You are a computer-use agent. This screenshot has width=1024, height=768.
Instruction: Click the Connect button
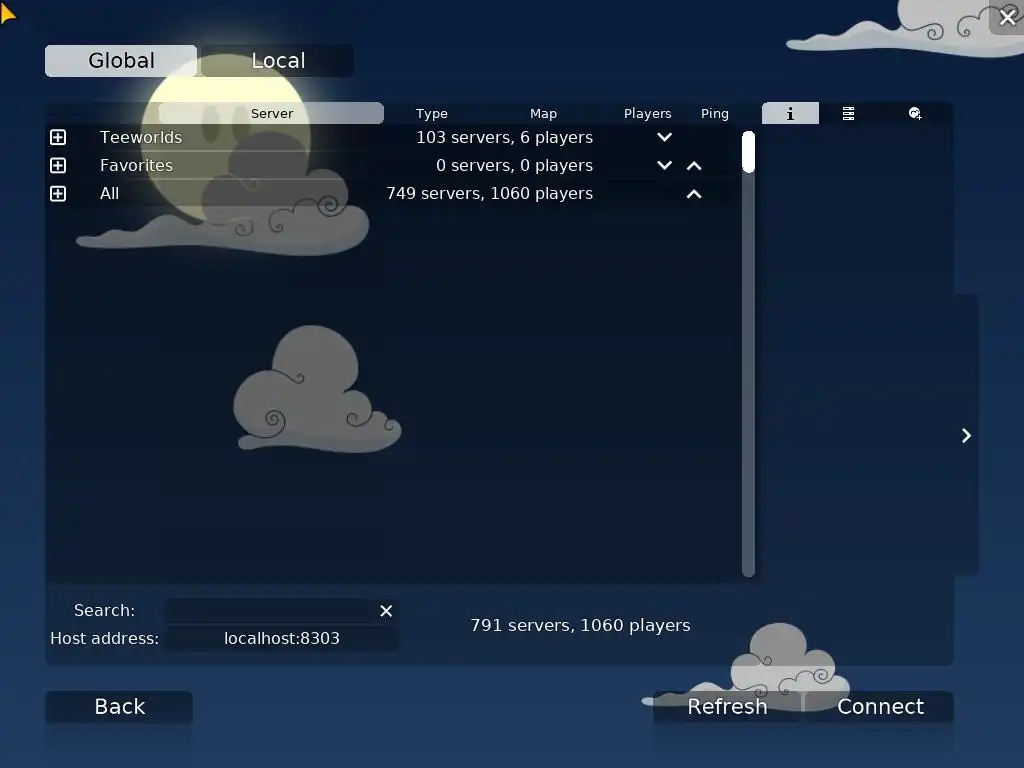[880, 707]
